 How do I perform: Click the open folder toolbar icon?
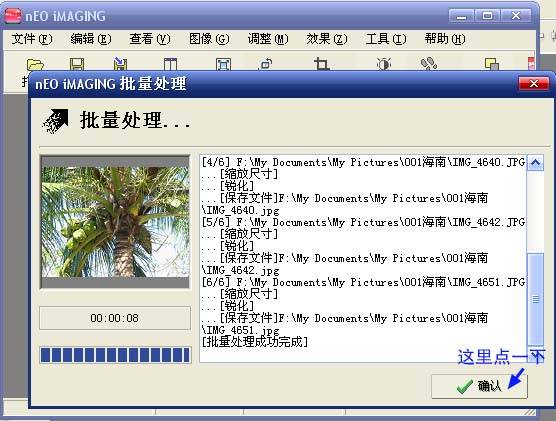coord(35,64)
